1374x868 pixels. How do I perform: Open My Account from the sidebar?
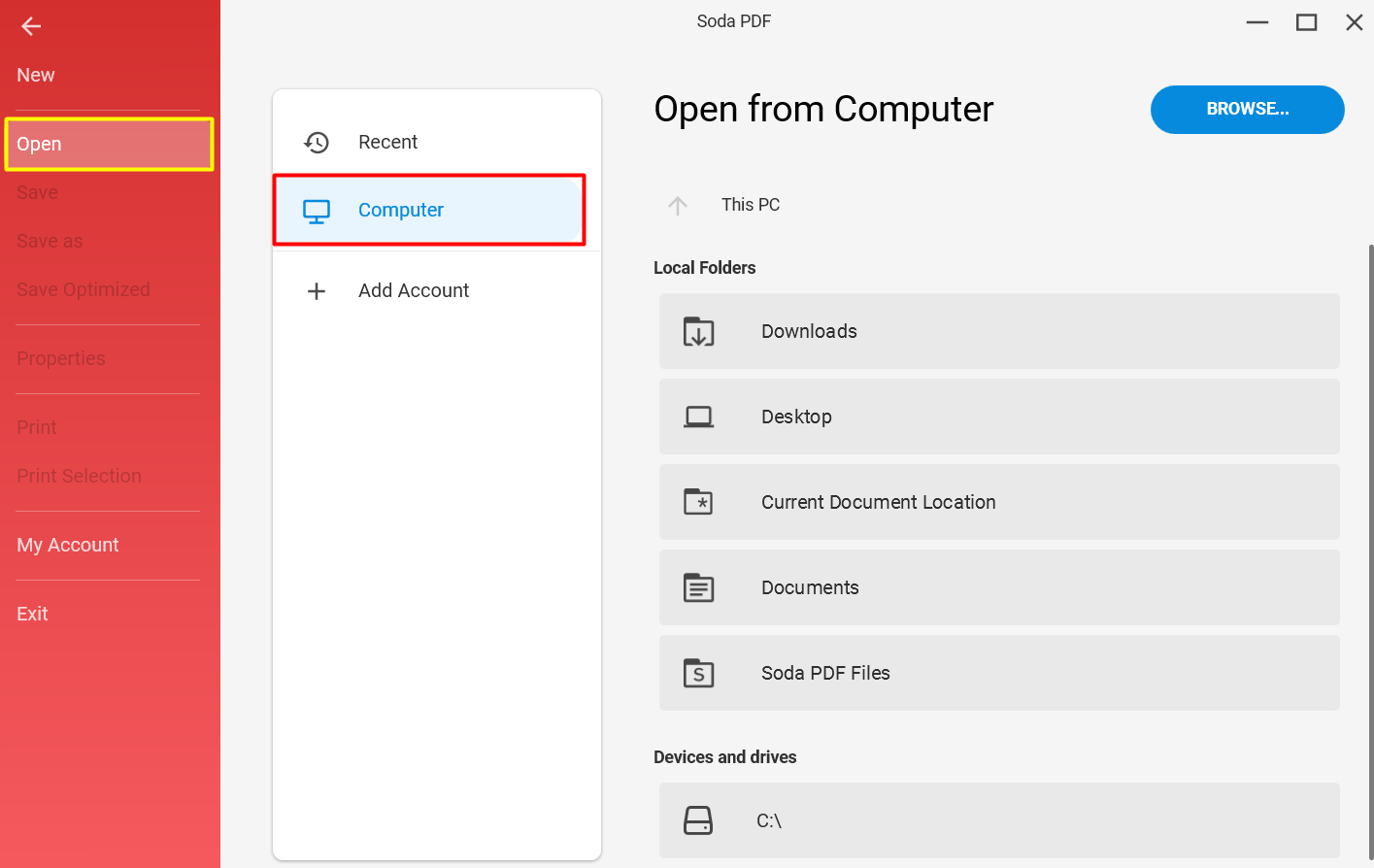point(68,545)
